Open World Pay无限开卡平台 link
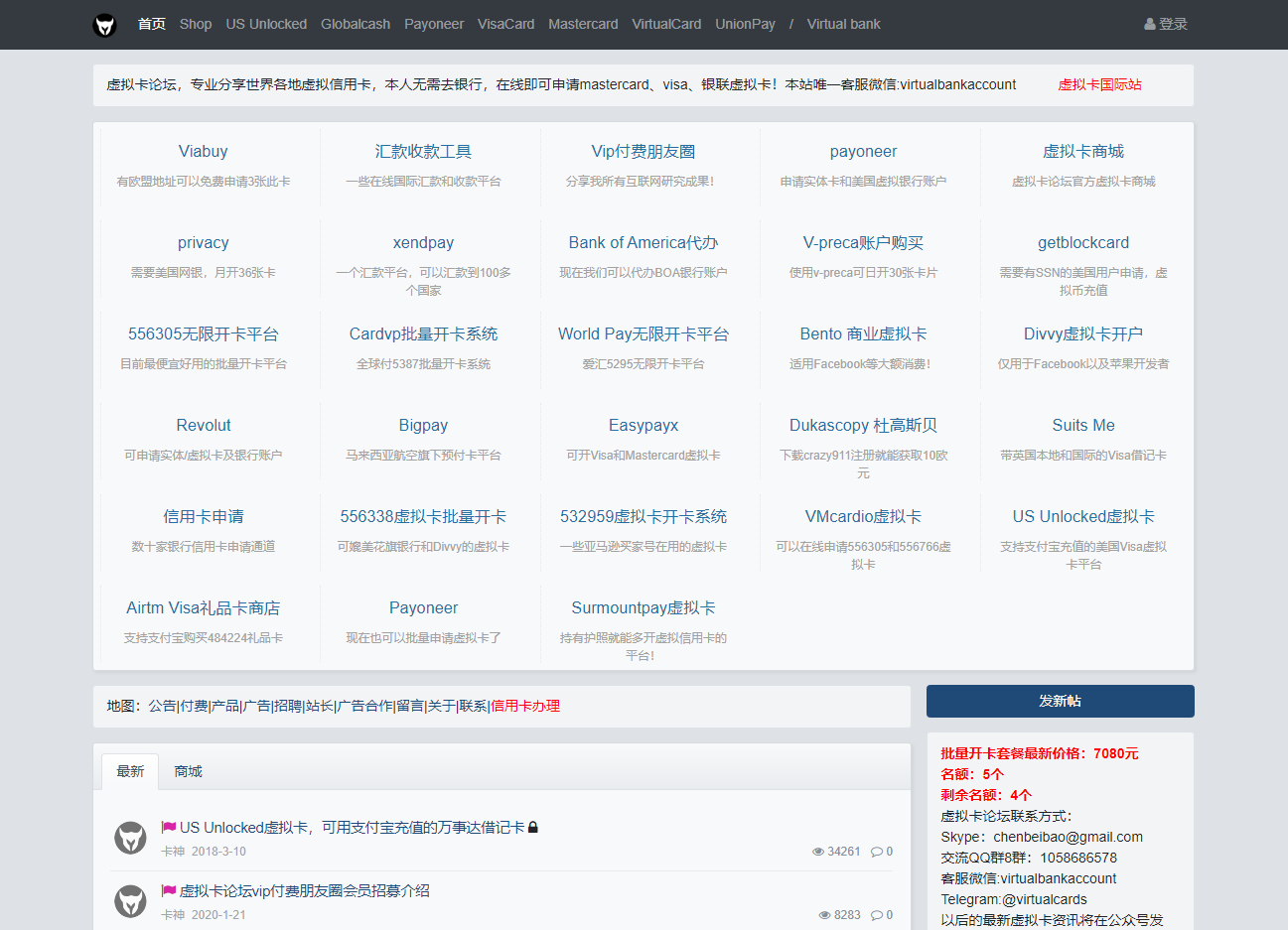The image size is (1288, 930). [644, 333]
